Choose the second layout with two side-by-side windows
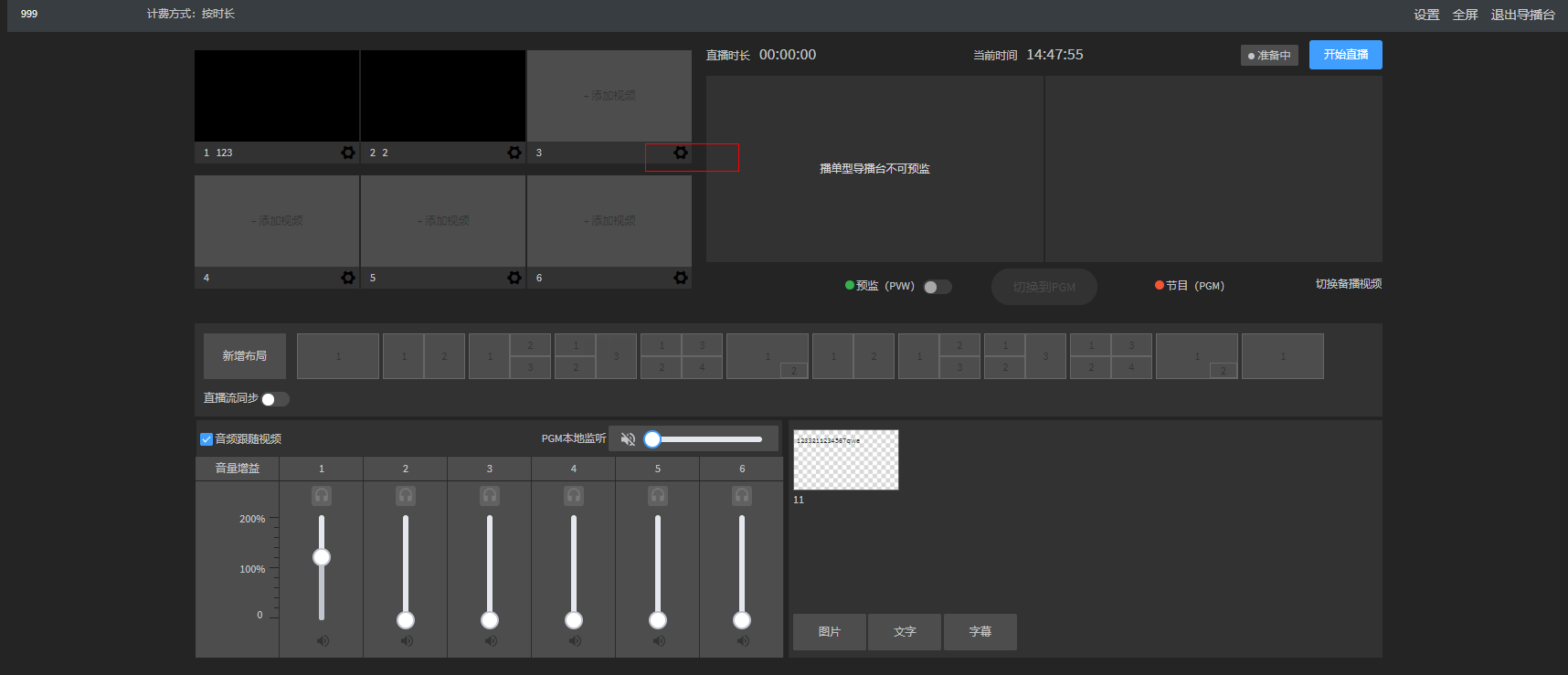The height and width of the screenshot is (675, 1568). [x=424, y=356]
